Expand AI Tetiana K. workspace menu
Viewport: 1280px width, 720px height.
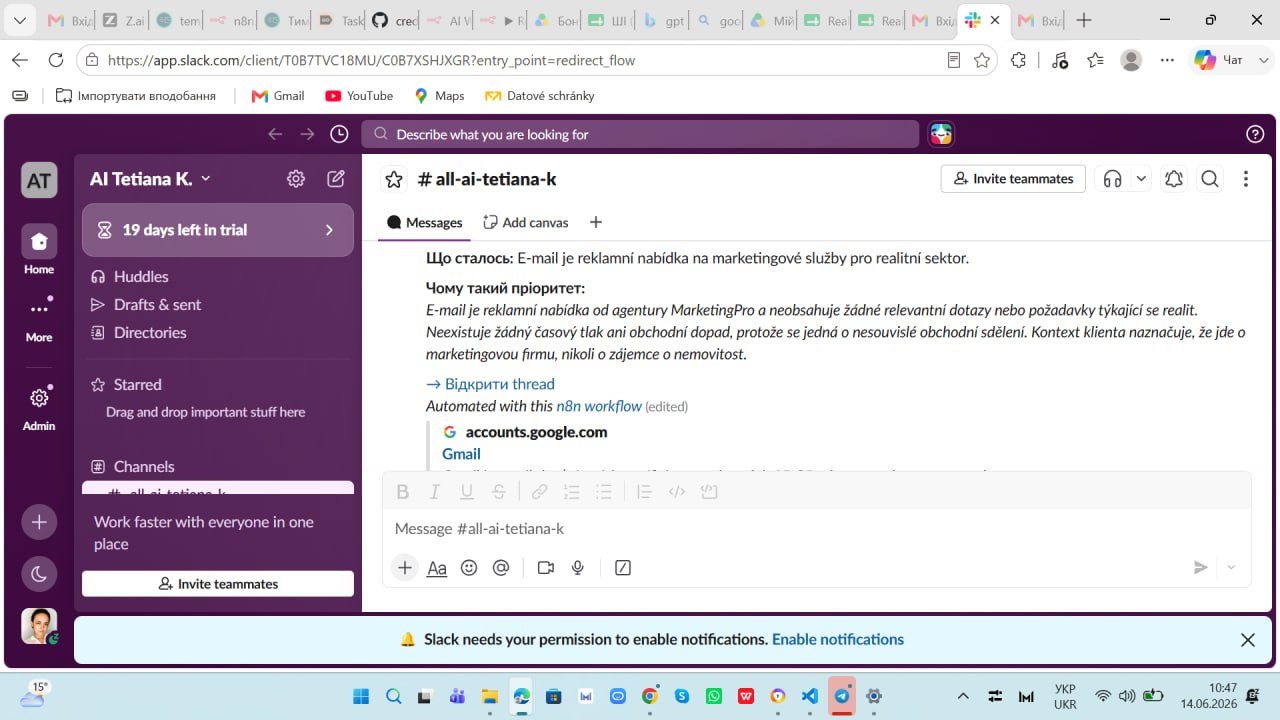pyautogui.click(x=151, y=179)
